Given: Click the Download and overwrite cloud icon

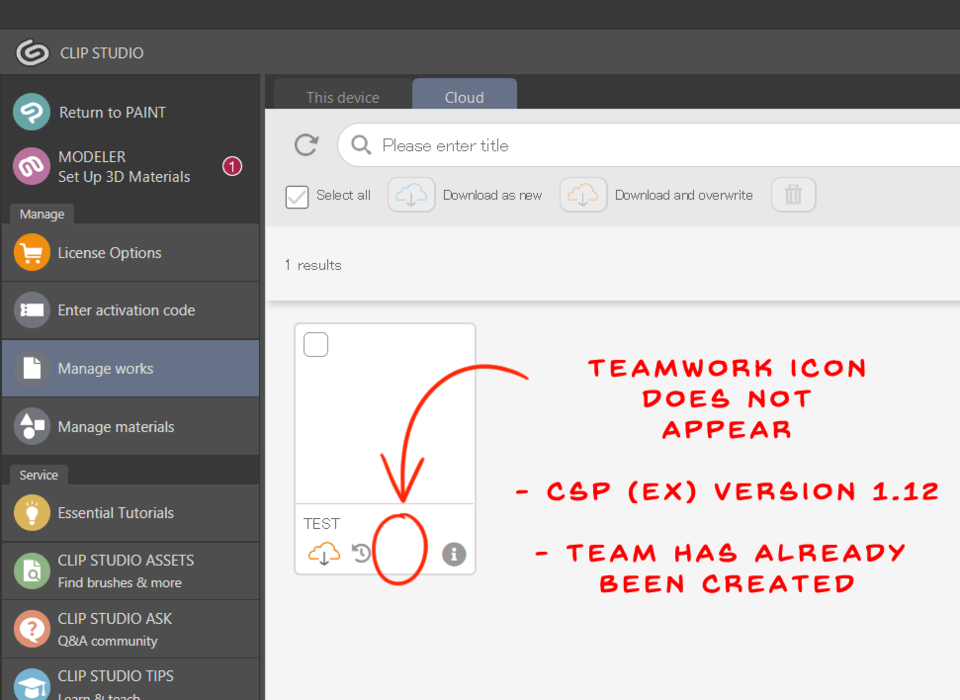Looking at the screenshot, I should click(x=581, y=195).
